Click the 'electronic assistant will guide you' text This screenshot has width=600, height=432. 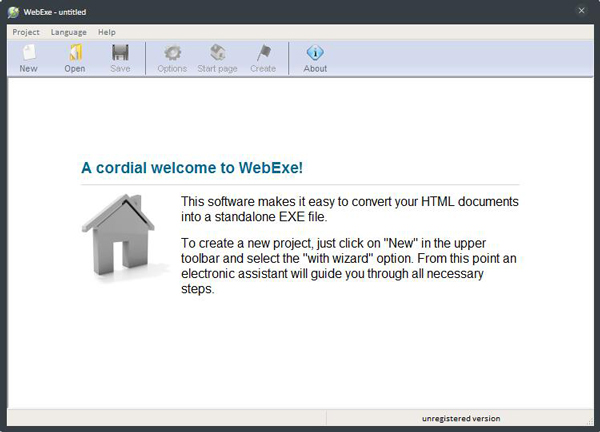pyautogui.click(x=272, y=274)
